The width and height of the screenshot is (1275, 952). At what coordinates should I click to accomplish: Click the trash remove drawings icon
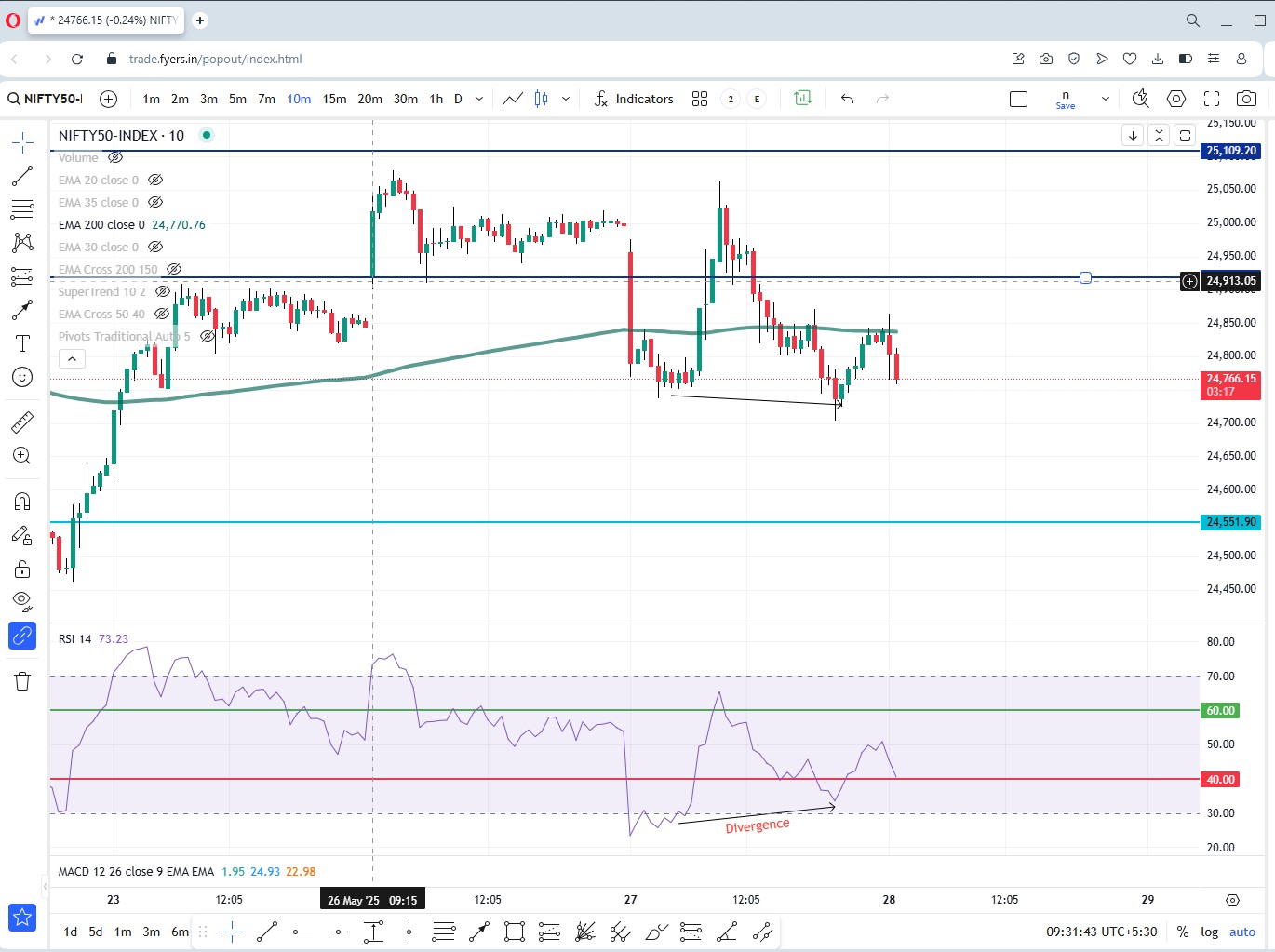[22, 681]
